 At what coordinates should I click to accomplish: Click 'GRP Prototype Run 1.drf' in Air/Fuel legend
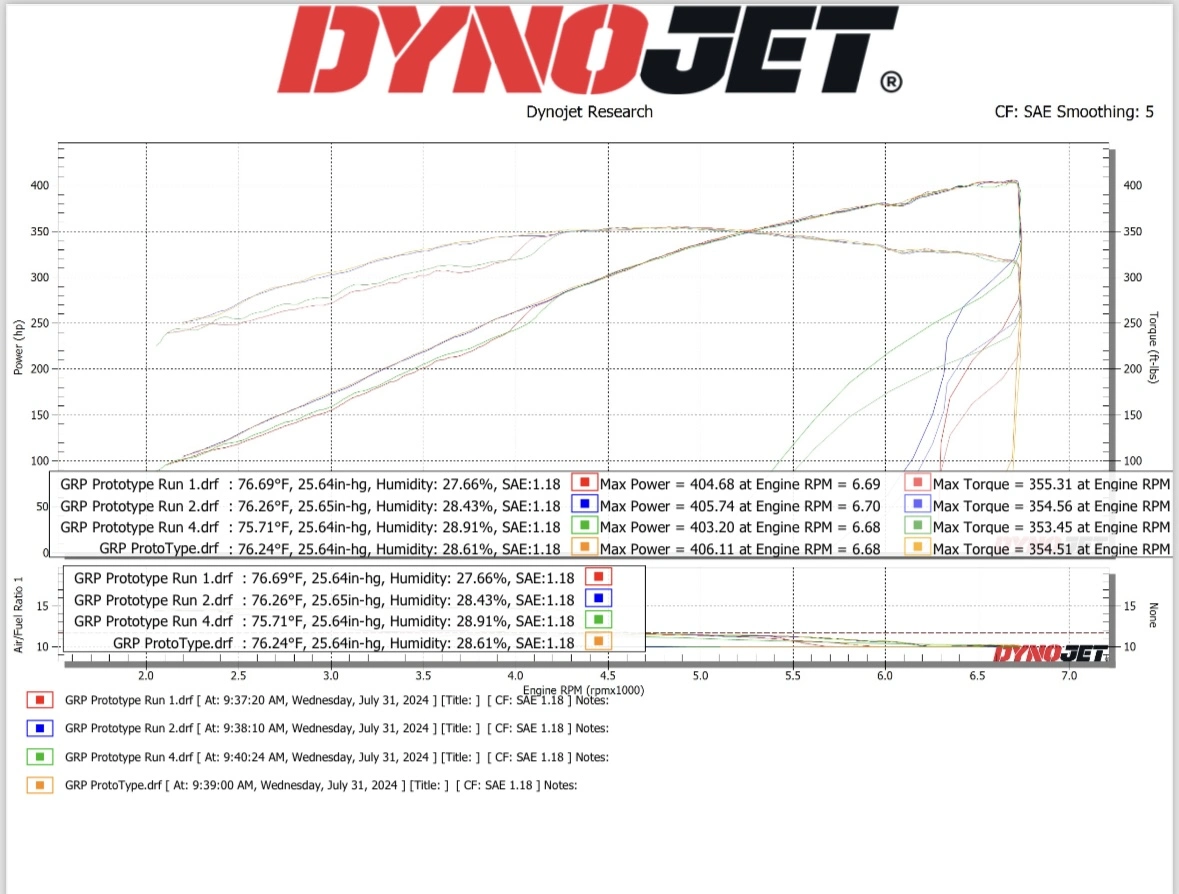pyautogui.click(x=153, y=578)
